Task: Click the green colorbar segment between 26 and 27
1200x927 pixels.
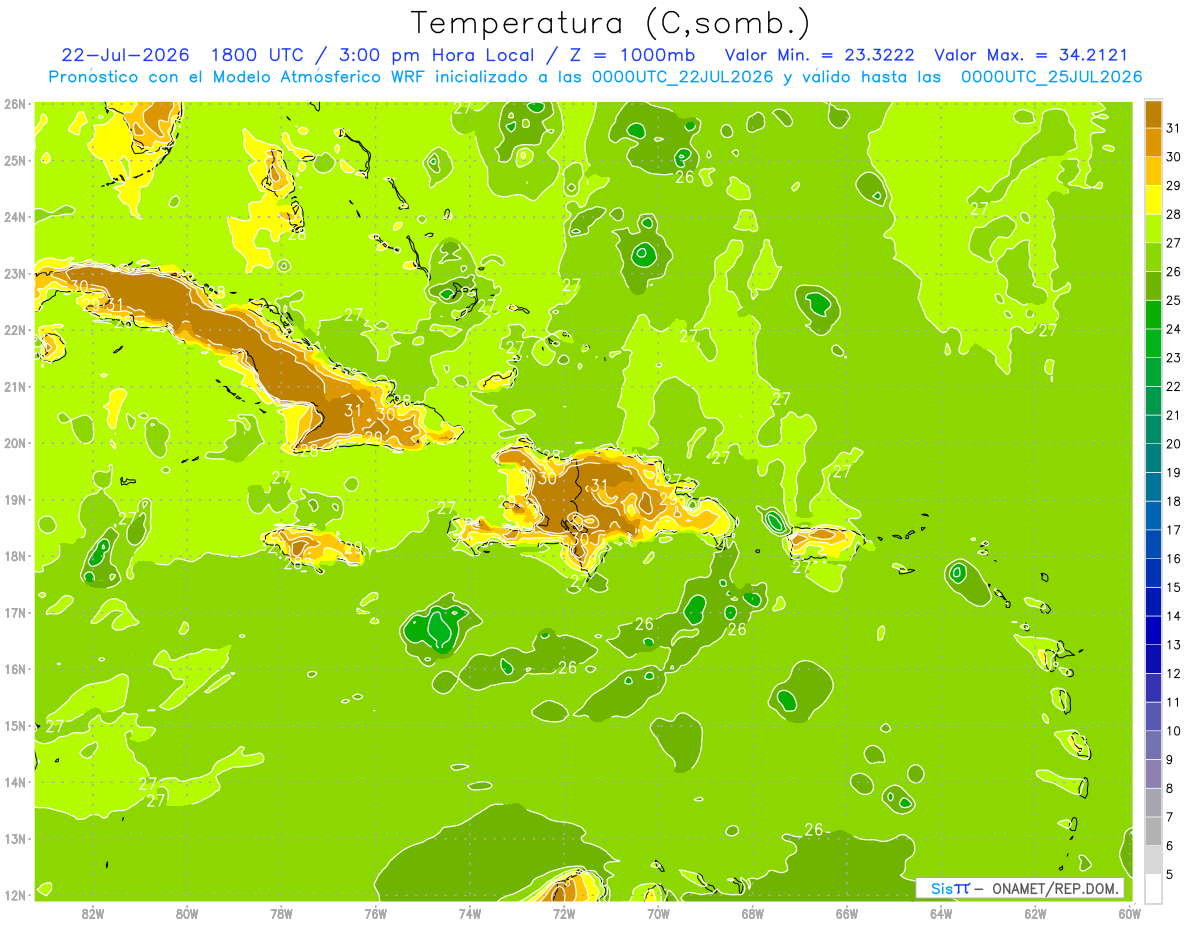Action: [1154, 257]
